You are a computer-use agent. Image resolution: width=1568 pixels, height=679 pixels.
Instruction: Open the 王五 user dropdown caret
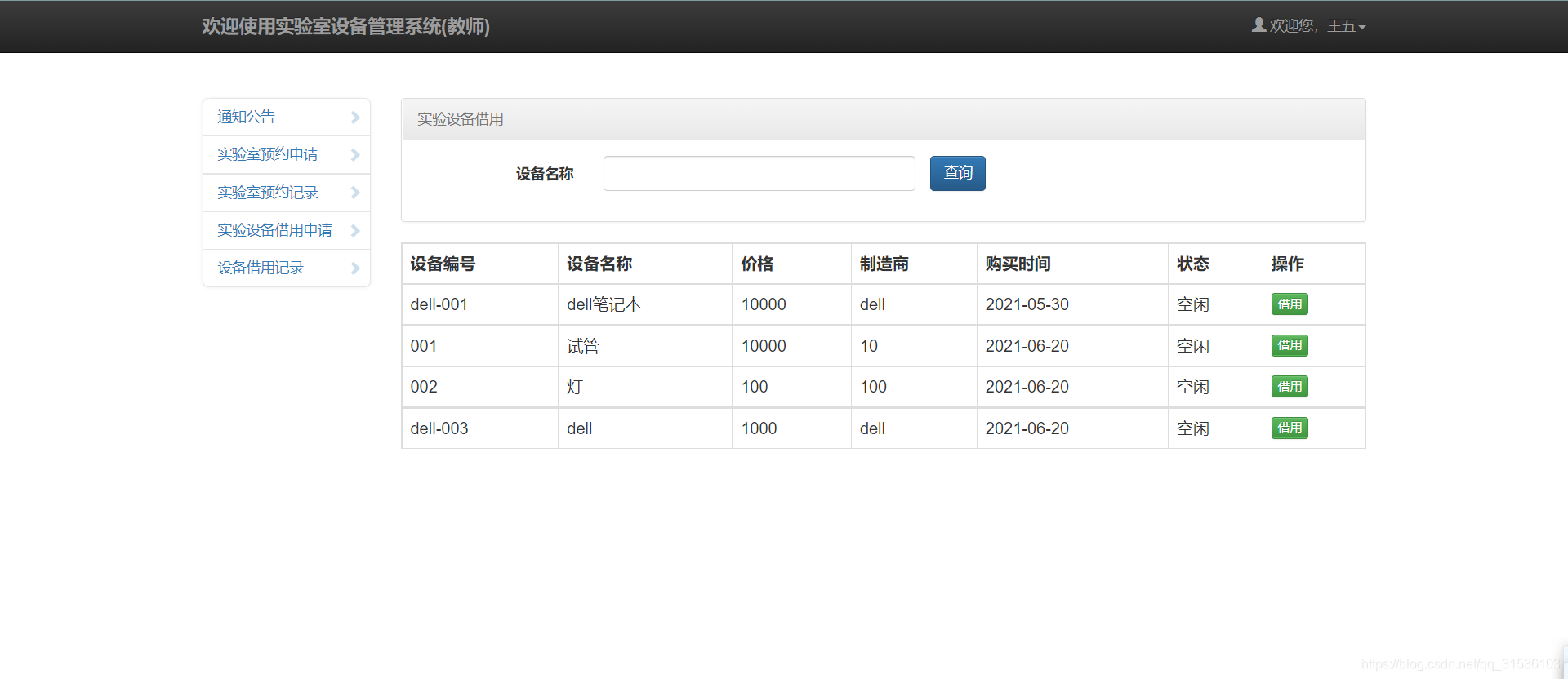1361,28
